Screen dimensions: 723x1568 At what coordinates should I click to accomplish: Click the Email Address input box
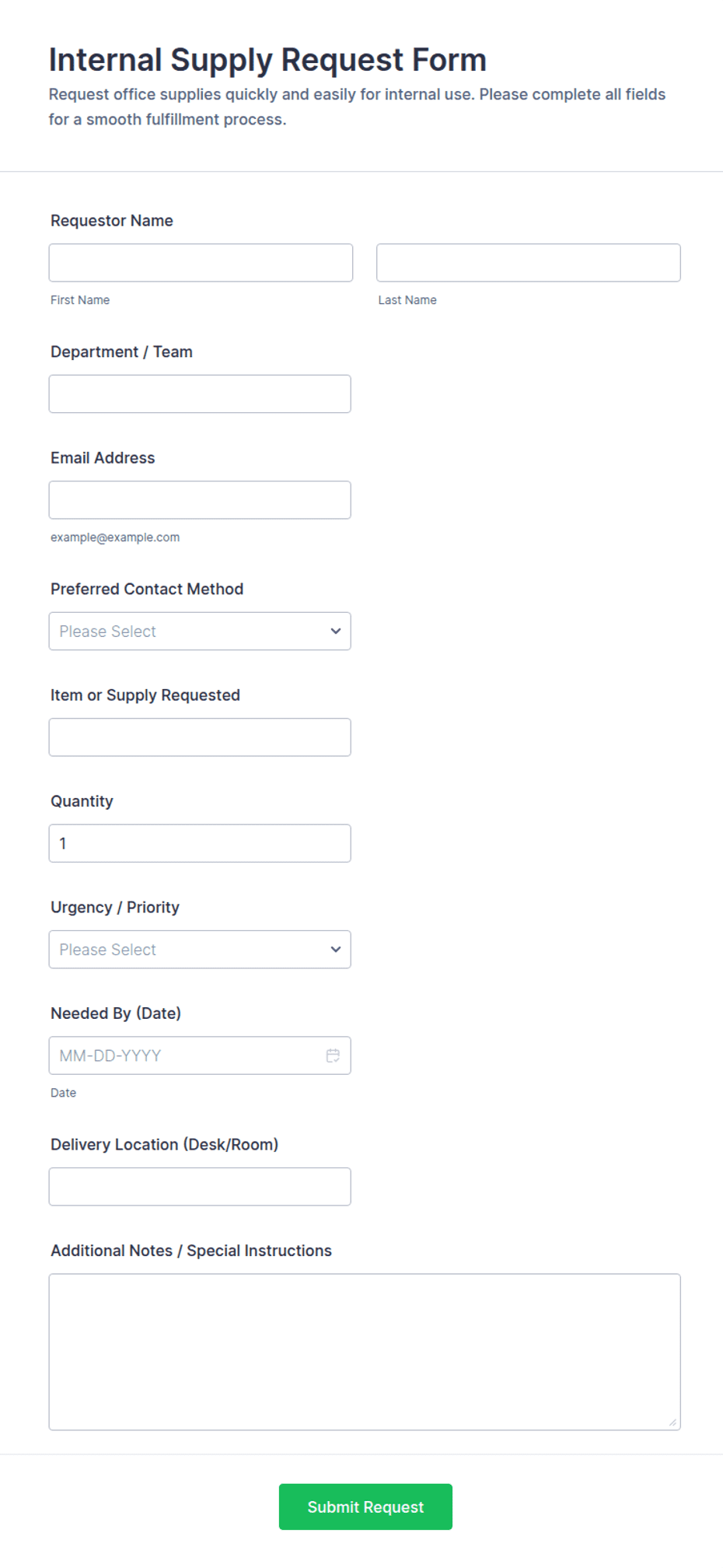(x=200, y=499)
